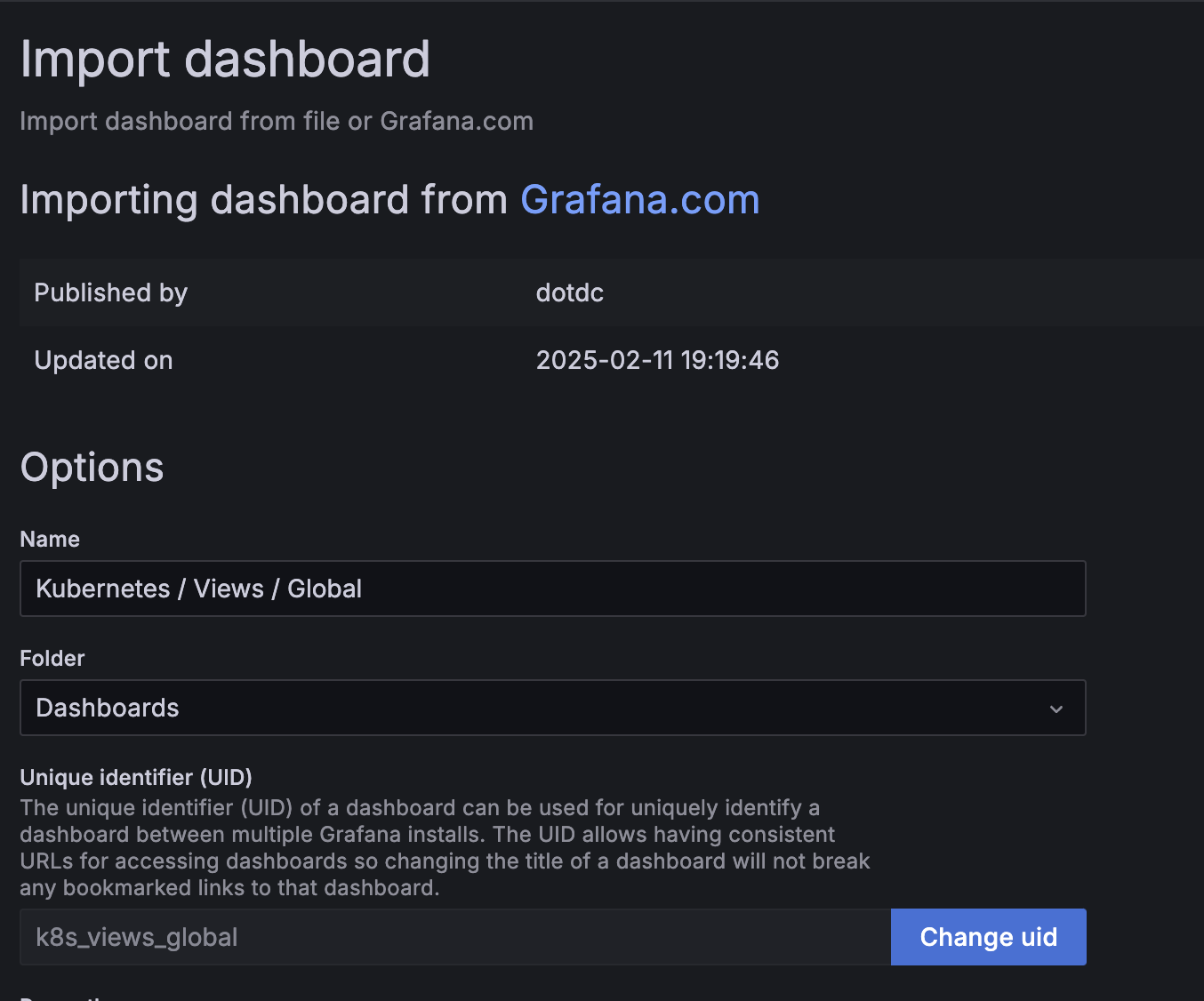
Task: Click the k8s_views_global UID field
Action: pyautogui.click(x=455, y=937)
